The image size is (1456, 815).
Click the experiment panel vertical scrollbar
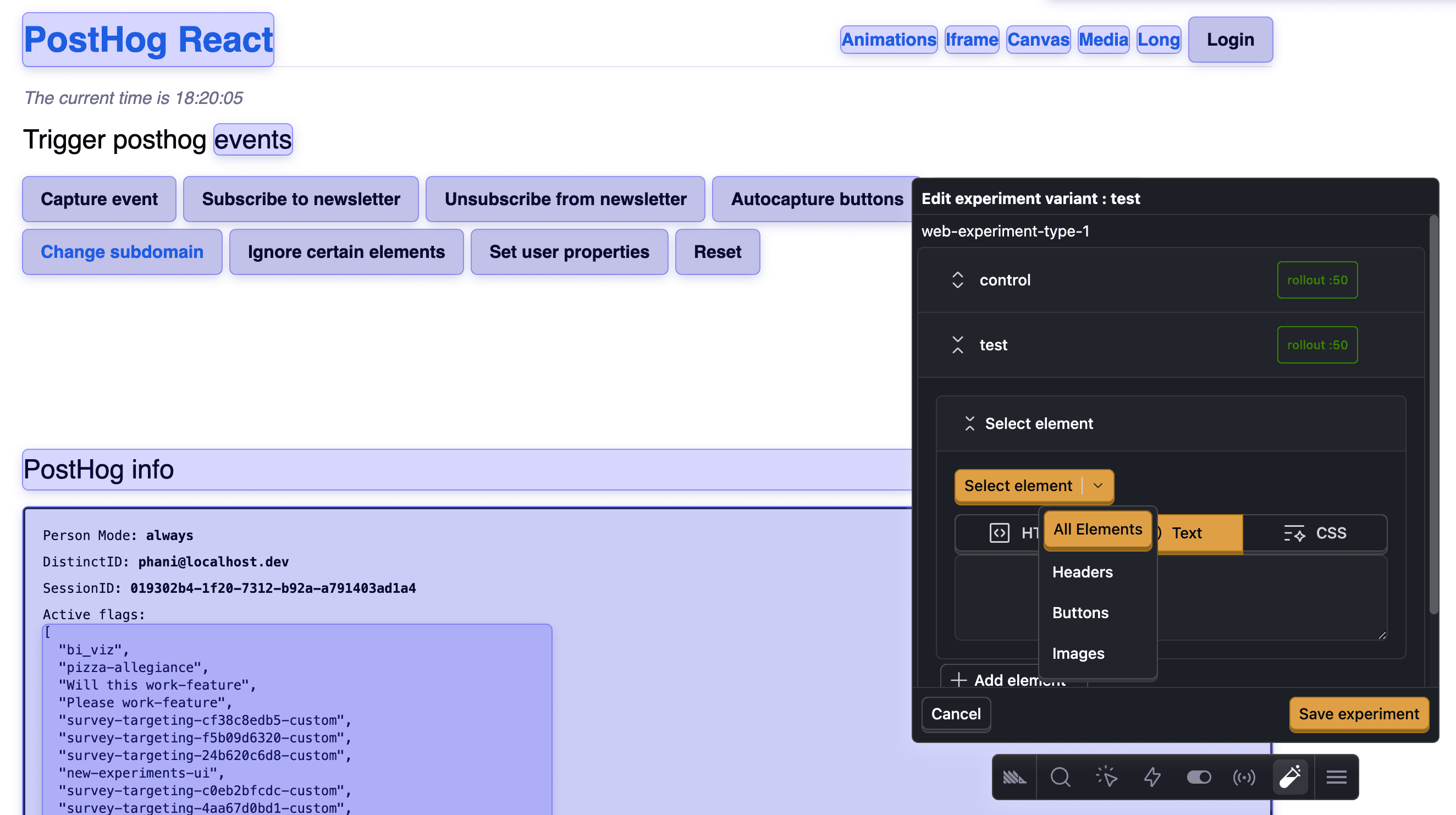[x=1433, y=415]
